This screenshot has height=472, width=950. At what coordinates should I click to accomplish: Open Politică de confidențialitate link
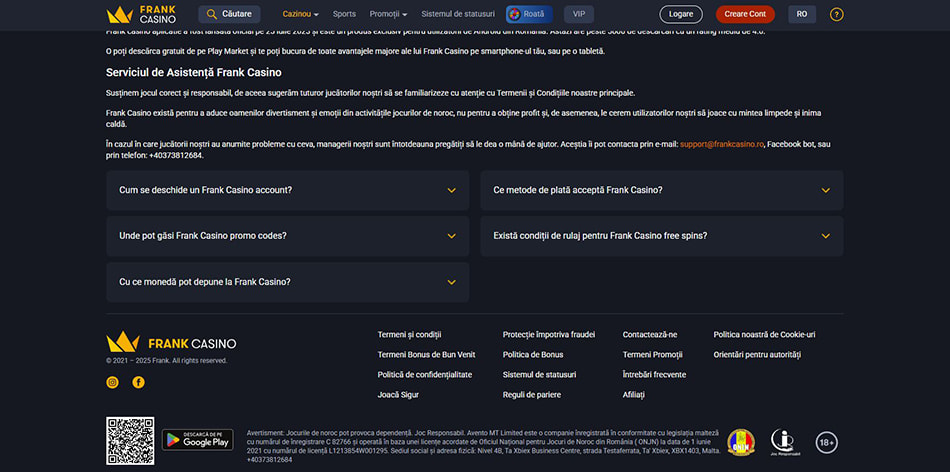point(425,374)
